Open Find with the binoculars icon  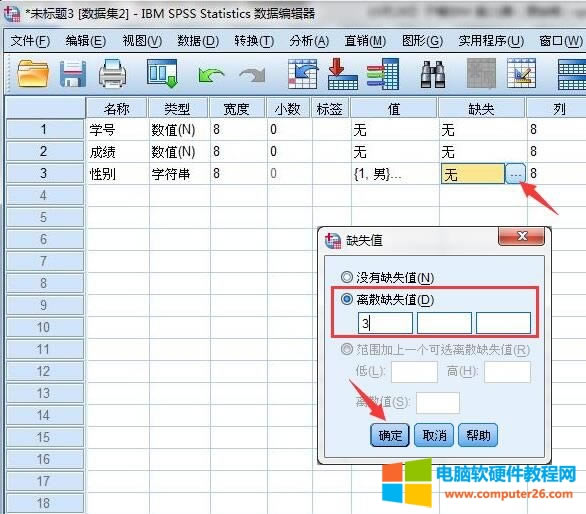[433, 75]
